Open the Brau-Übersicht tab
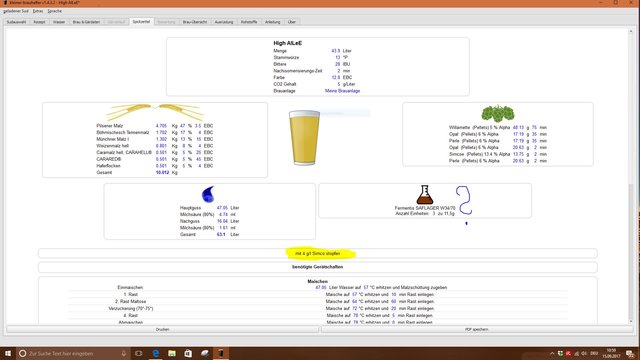 195,22
